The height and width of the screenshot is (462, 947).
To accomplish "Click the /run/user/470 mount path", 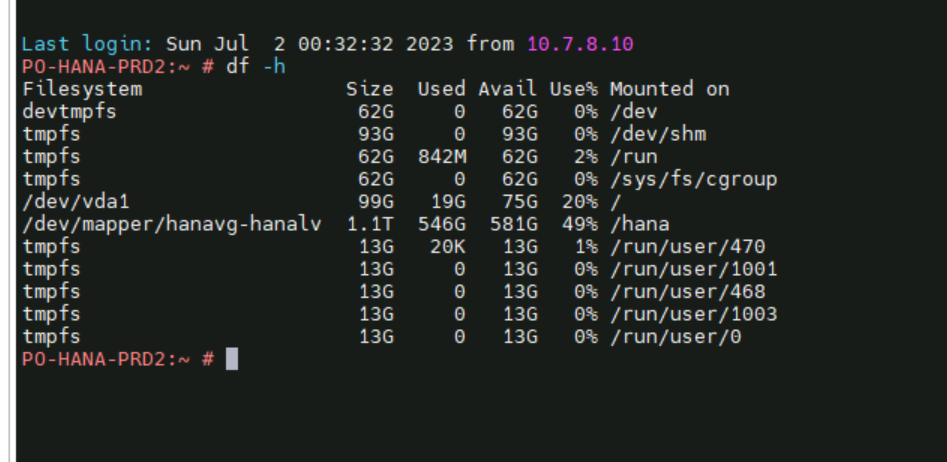I will click(688, 247).
